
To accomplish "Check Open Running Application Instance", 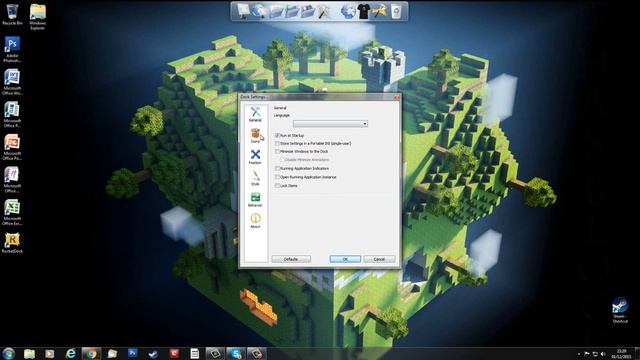I will point(278,177).
